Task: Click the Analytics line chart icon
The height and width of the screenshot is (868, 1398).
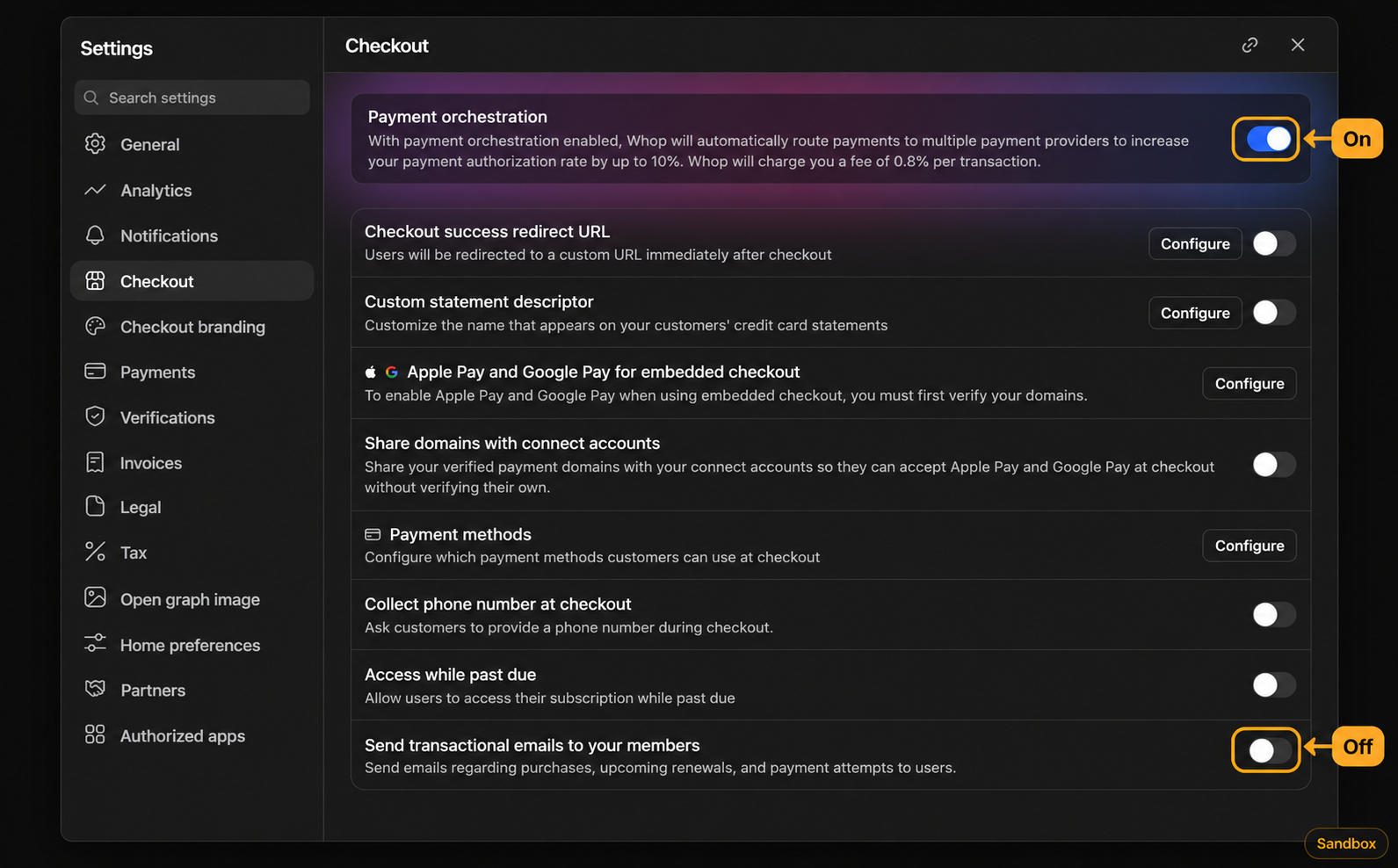Action: 95,190
